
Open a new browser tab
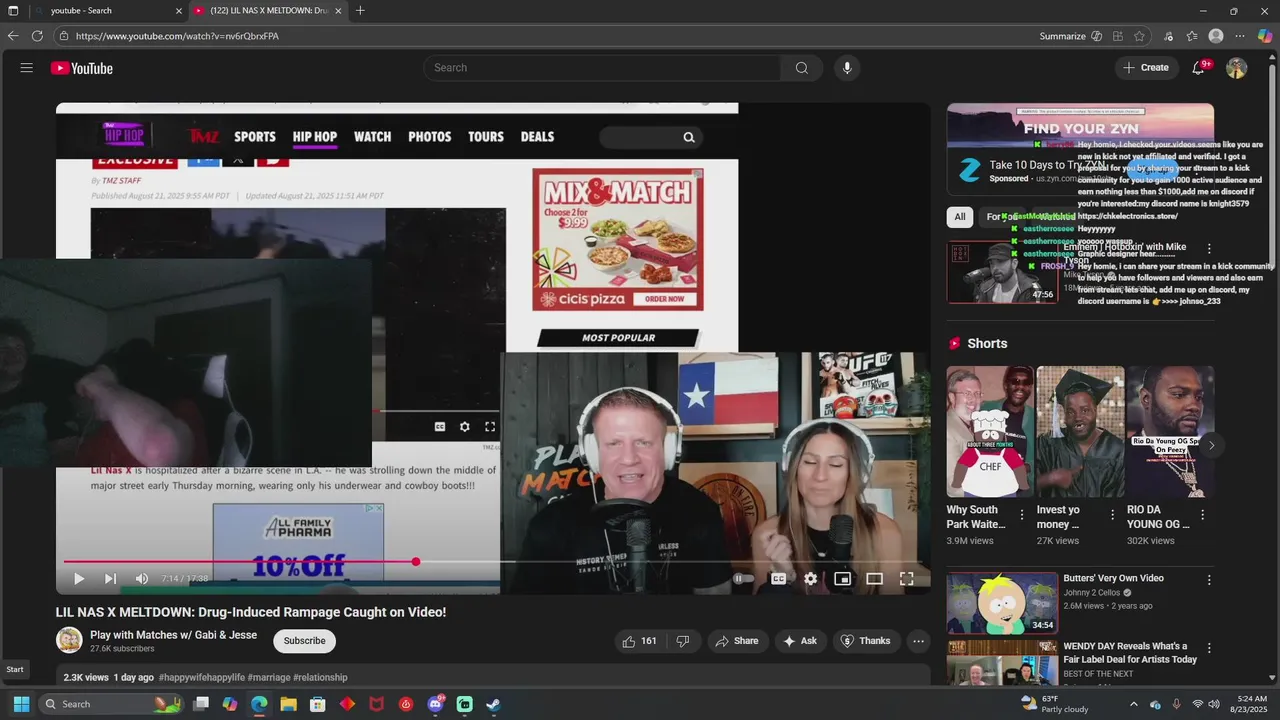[x=360, y=11]
